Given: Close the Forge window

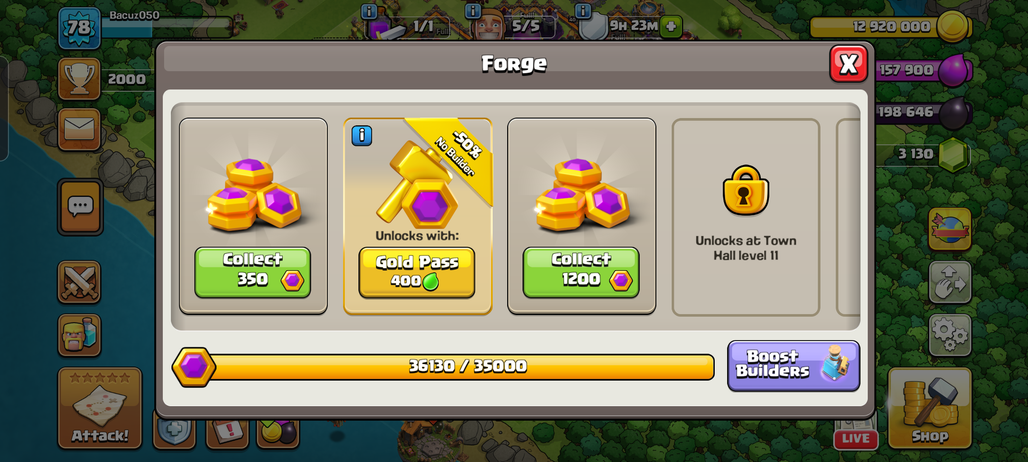Looking at the screenshot, I should [848, 64].
